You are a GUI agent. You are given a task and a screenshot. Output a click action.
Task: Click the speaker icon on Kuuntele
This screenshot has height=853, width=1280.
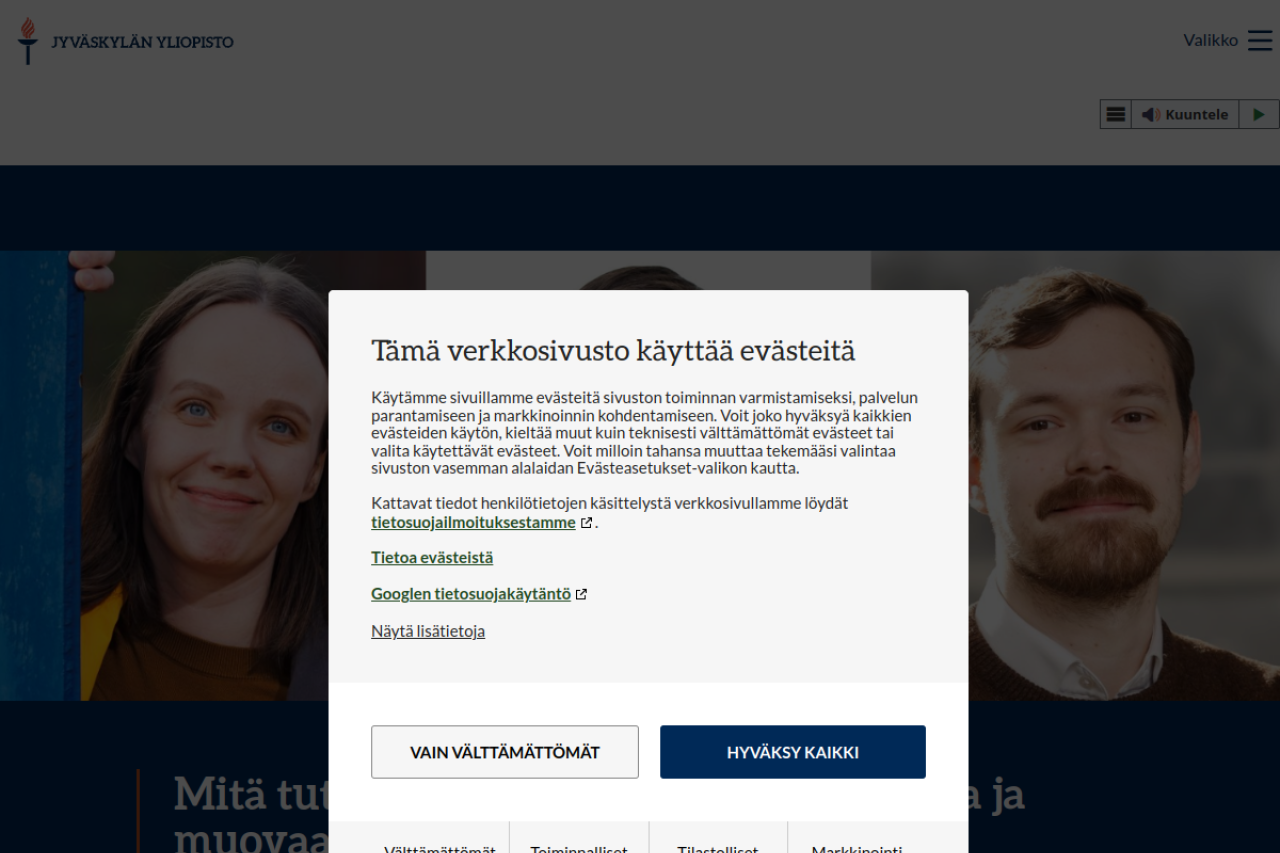(1151, 114)
